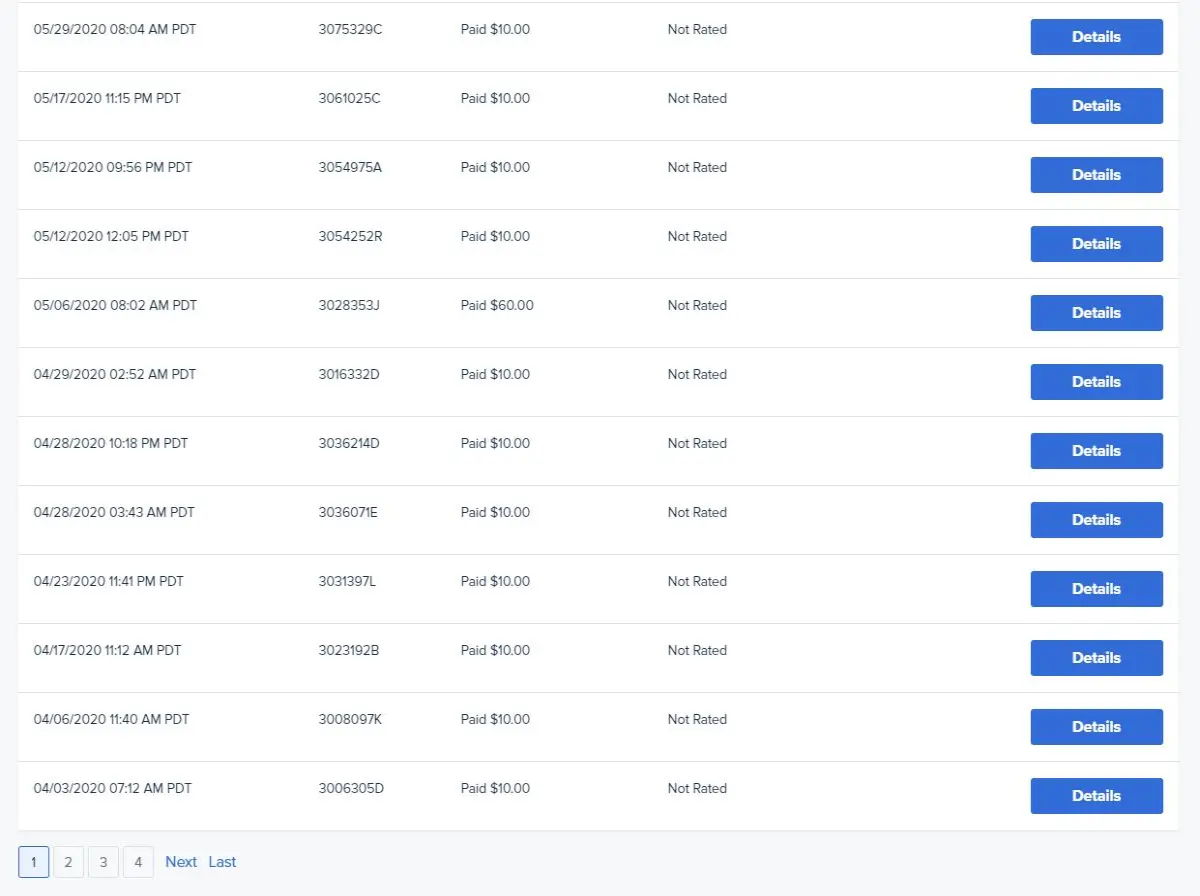Go to pagination page 2
The width and height of the screenshot is (1200, 896).
[68, 862]
